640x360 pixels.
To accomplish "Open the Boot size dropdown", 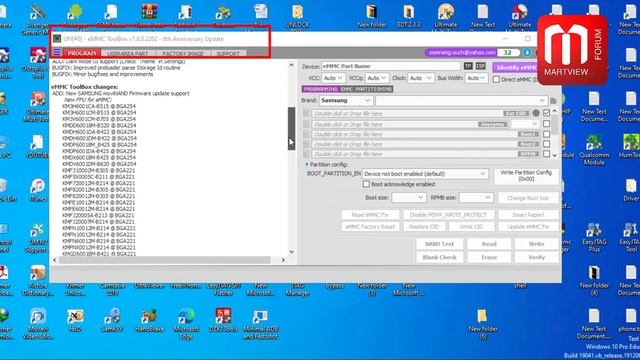I will [409, 198].
